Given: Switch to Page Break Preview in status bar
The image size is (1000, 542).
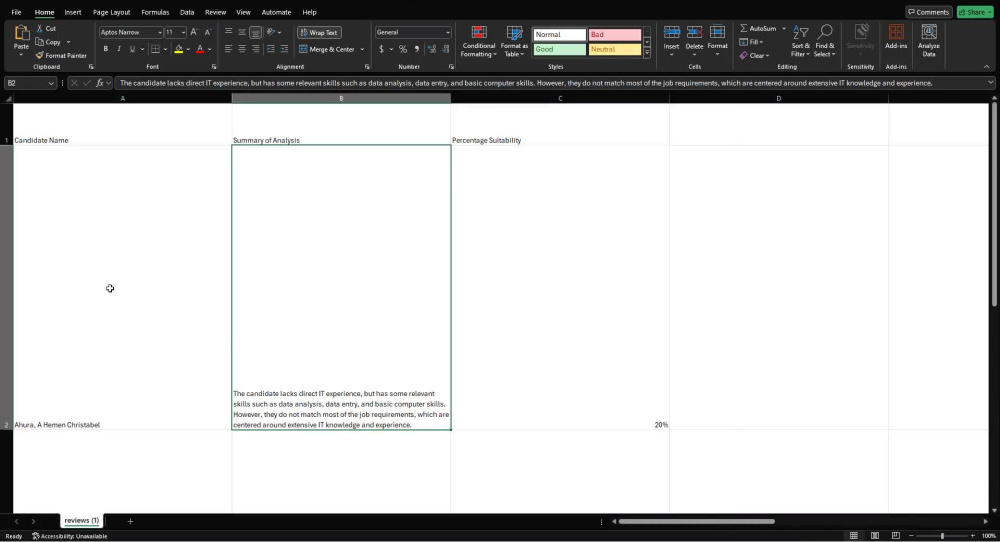Looking at the screenshot, I should point(895,536).
